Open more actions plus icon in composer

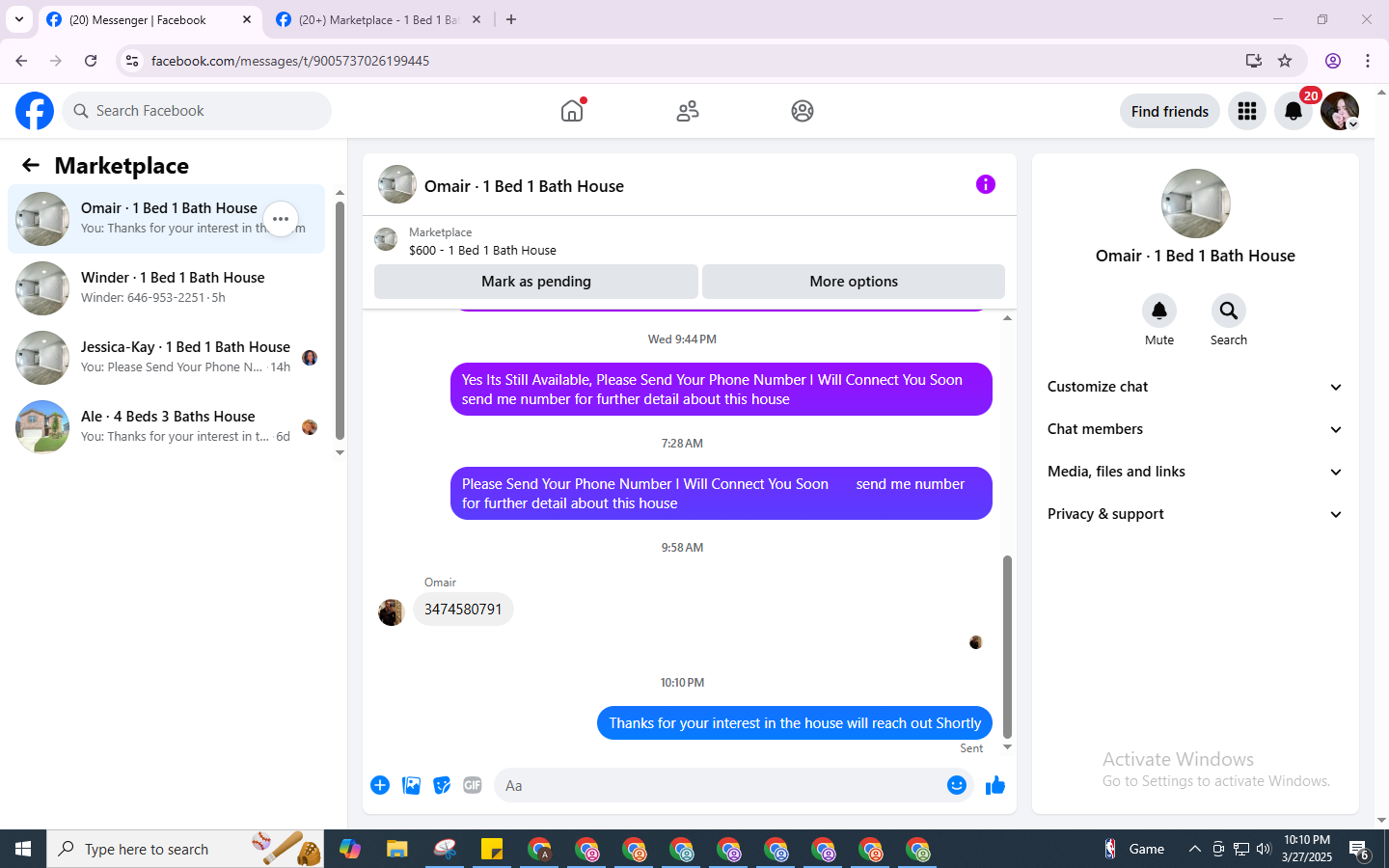pyautogui.click(x=380, y=785)
